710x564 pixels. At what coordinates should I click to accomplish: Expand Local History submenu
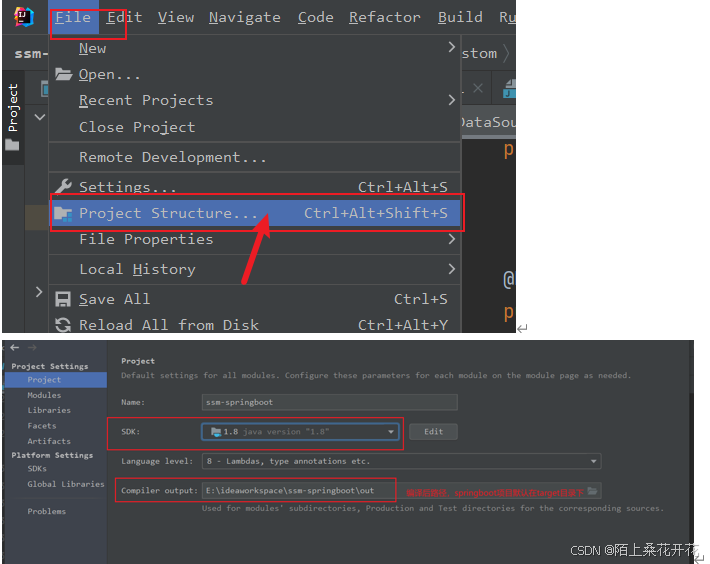[x=254, y=269]
